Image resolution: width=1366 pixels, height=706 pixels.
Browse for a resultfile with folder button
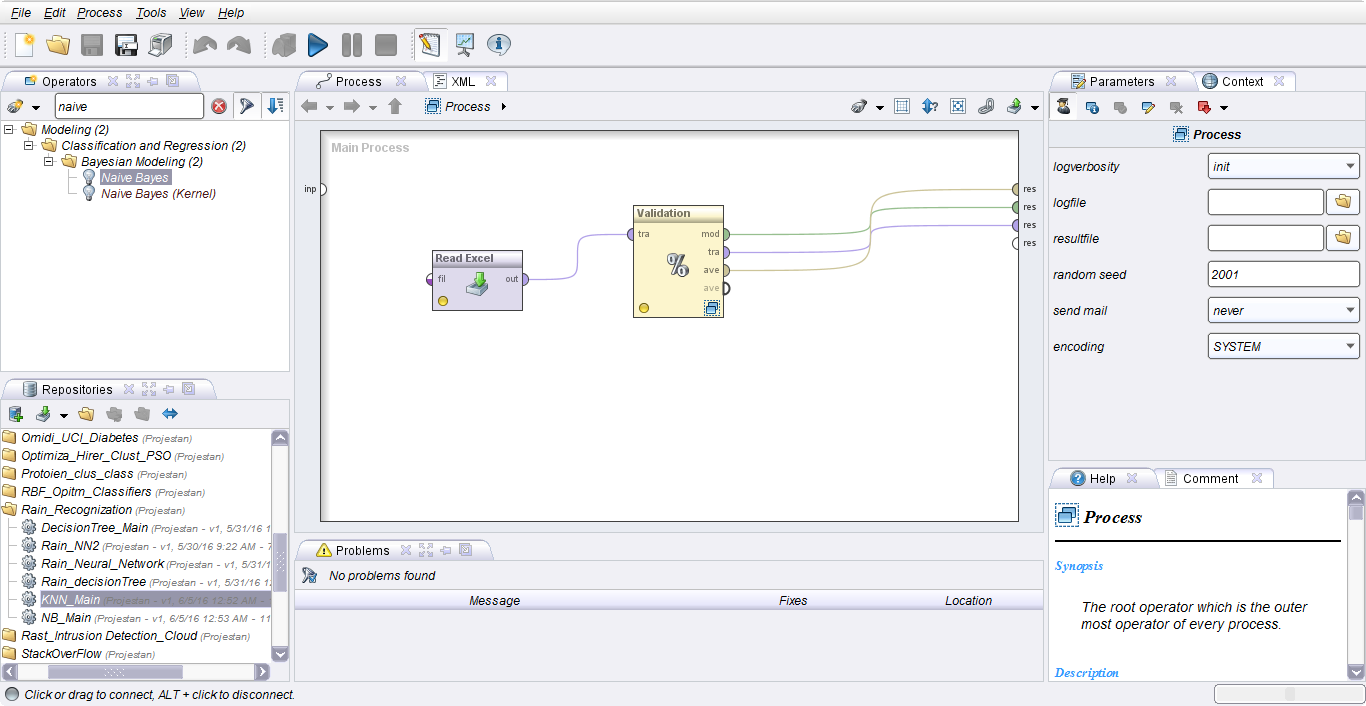[x=1343, y=239]
